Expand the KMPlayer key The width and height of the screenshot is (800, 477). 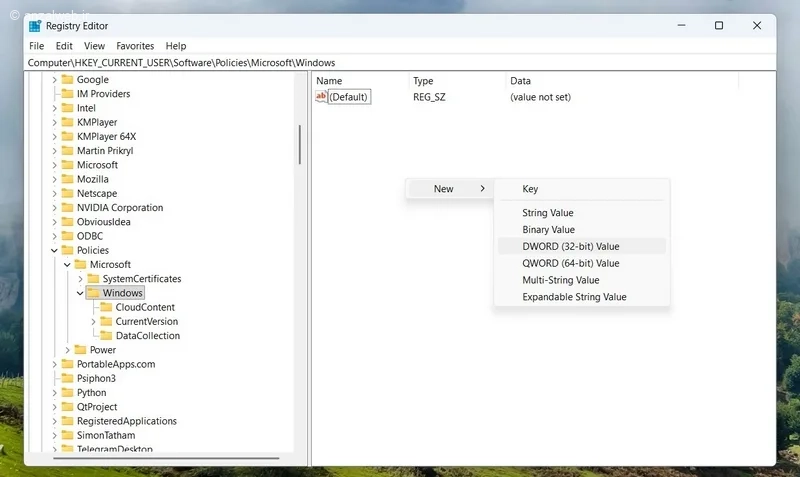54,122
